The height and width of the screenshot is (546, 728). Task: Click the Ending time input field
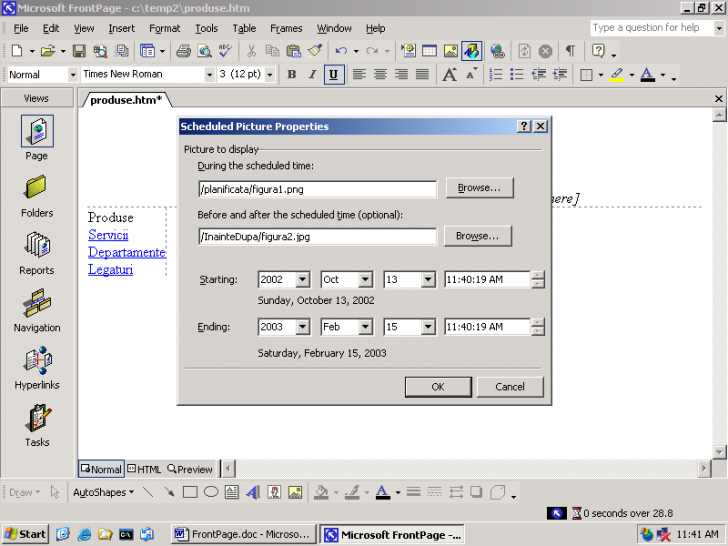tap(486, 327)
